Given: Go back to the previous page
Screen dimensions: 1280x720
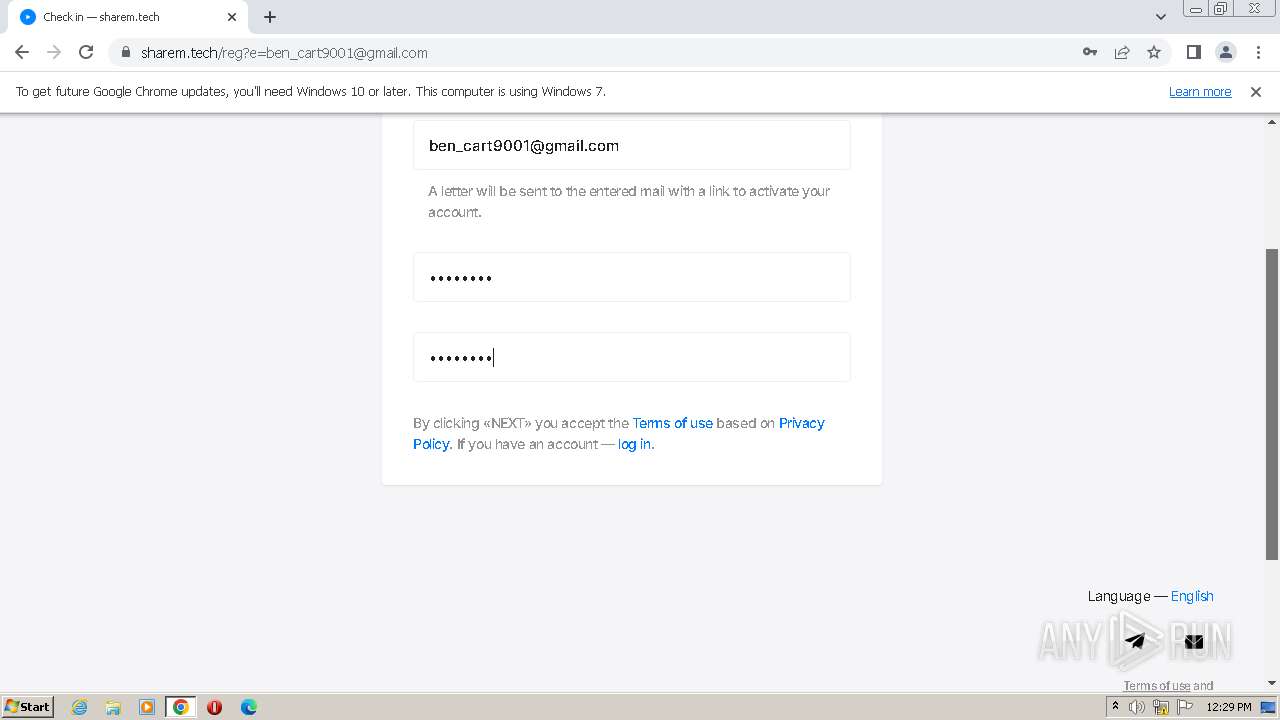Looking at the screenshot, I should point(22,52).
